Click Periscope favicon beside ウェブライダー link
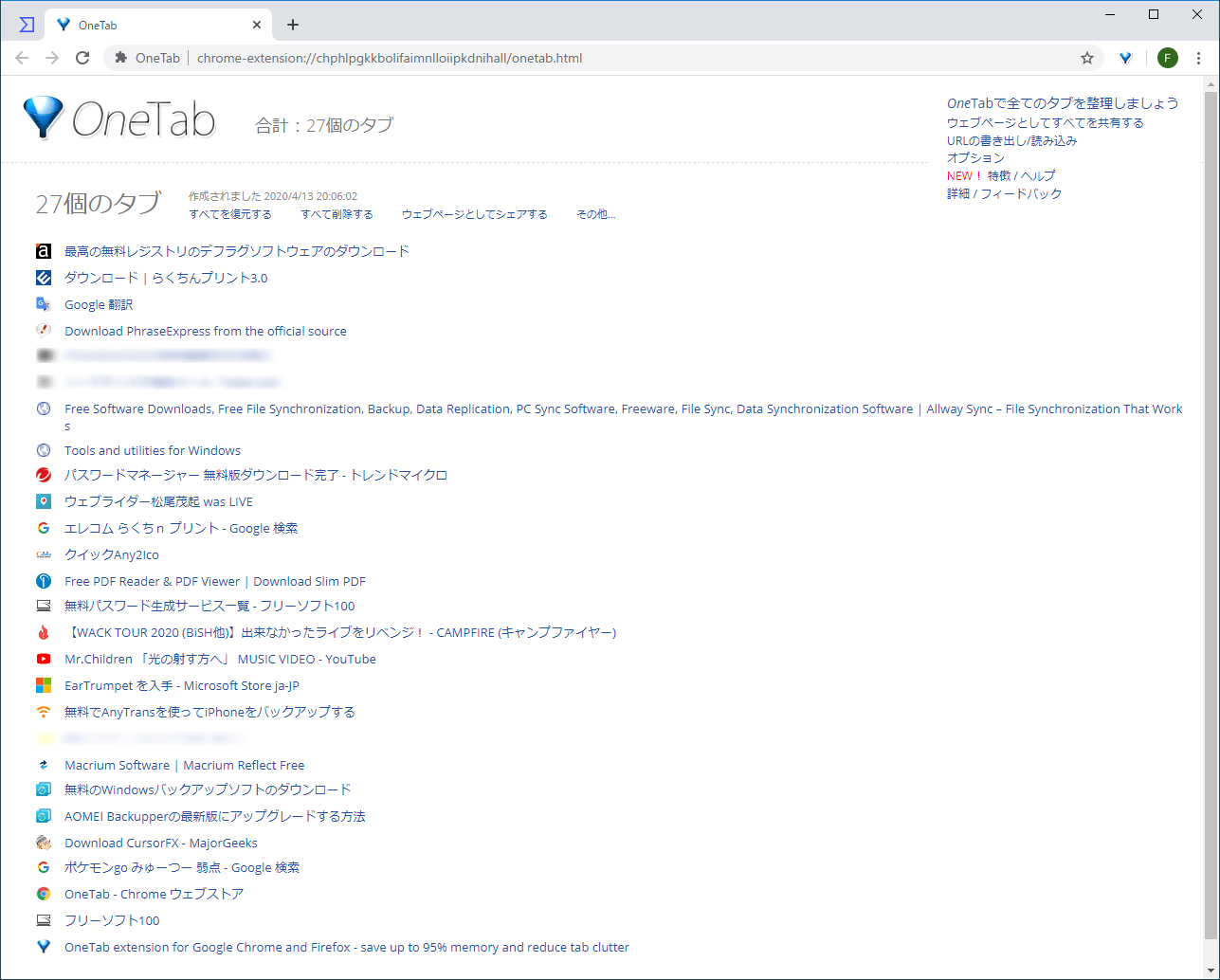The height and width of the screenshot is (980, 1220). tap(44, 501)
